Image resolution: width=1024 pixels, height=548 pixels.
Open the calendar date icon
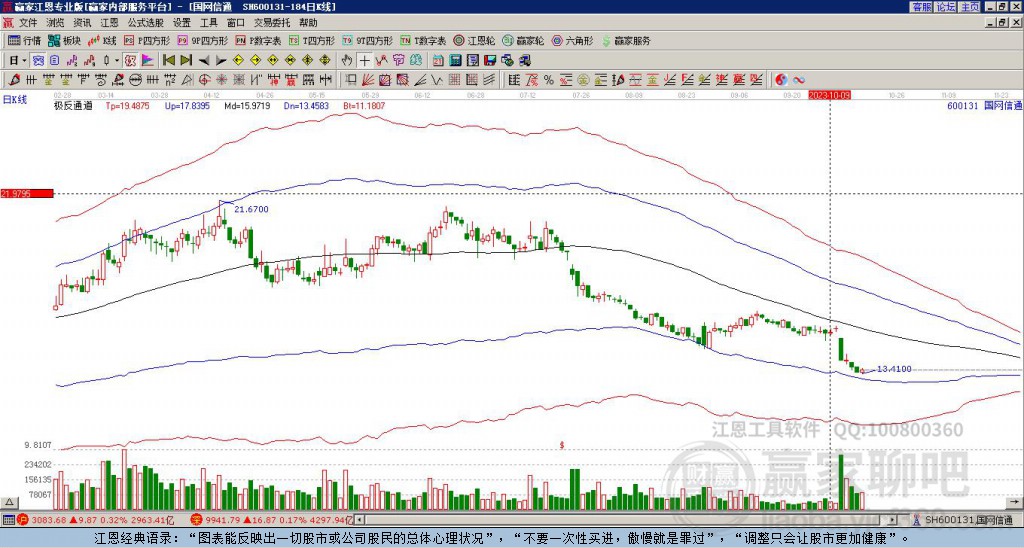click(438, 61)
